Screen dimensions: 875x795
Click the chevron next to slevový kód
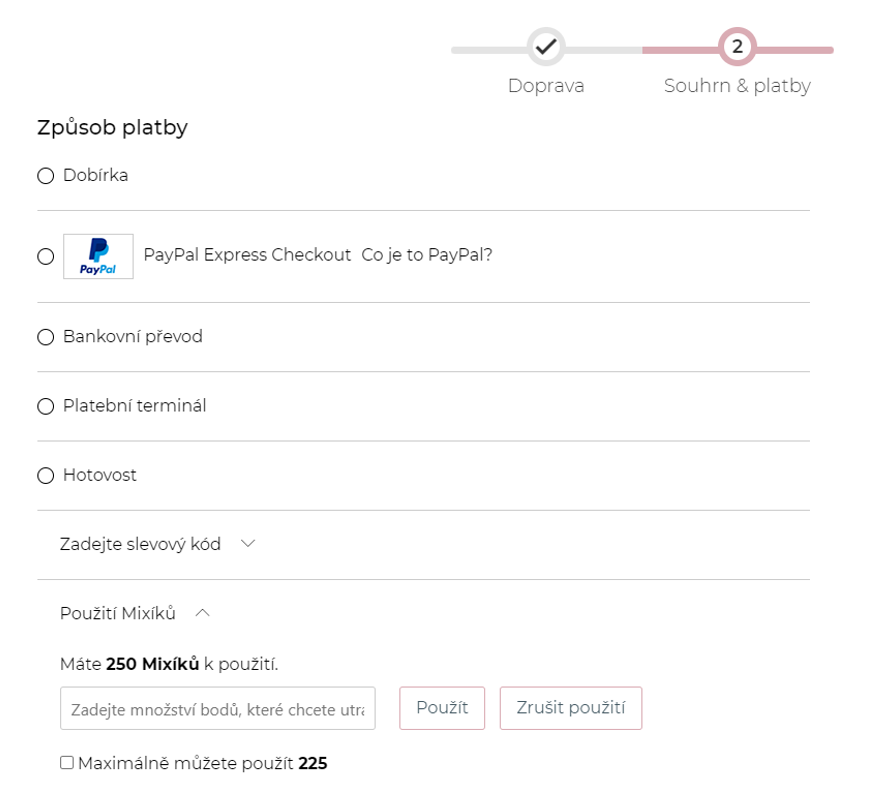tap(249, 544)
